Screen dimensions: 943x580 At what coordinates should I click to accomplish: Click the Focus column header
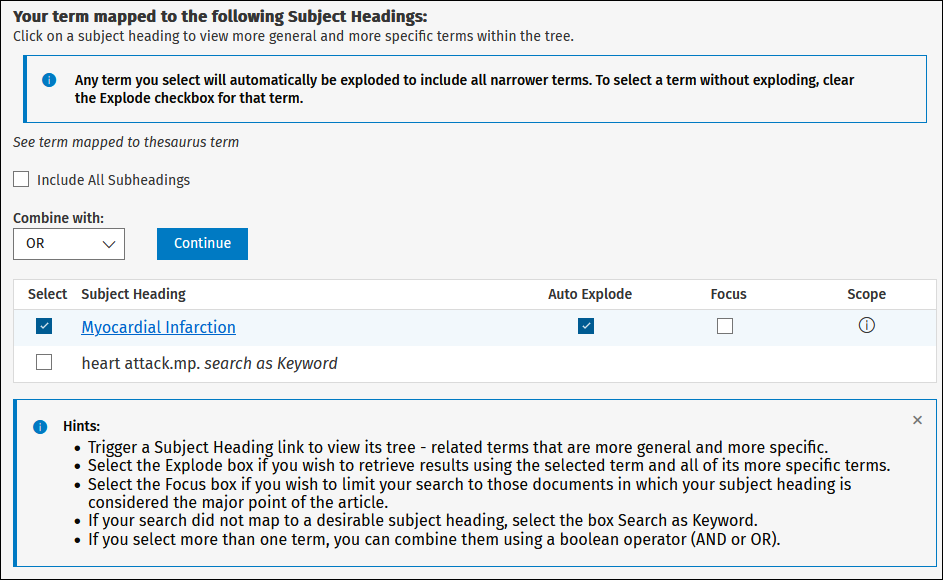(728, 294)
